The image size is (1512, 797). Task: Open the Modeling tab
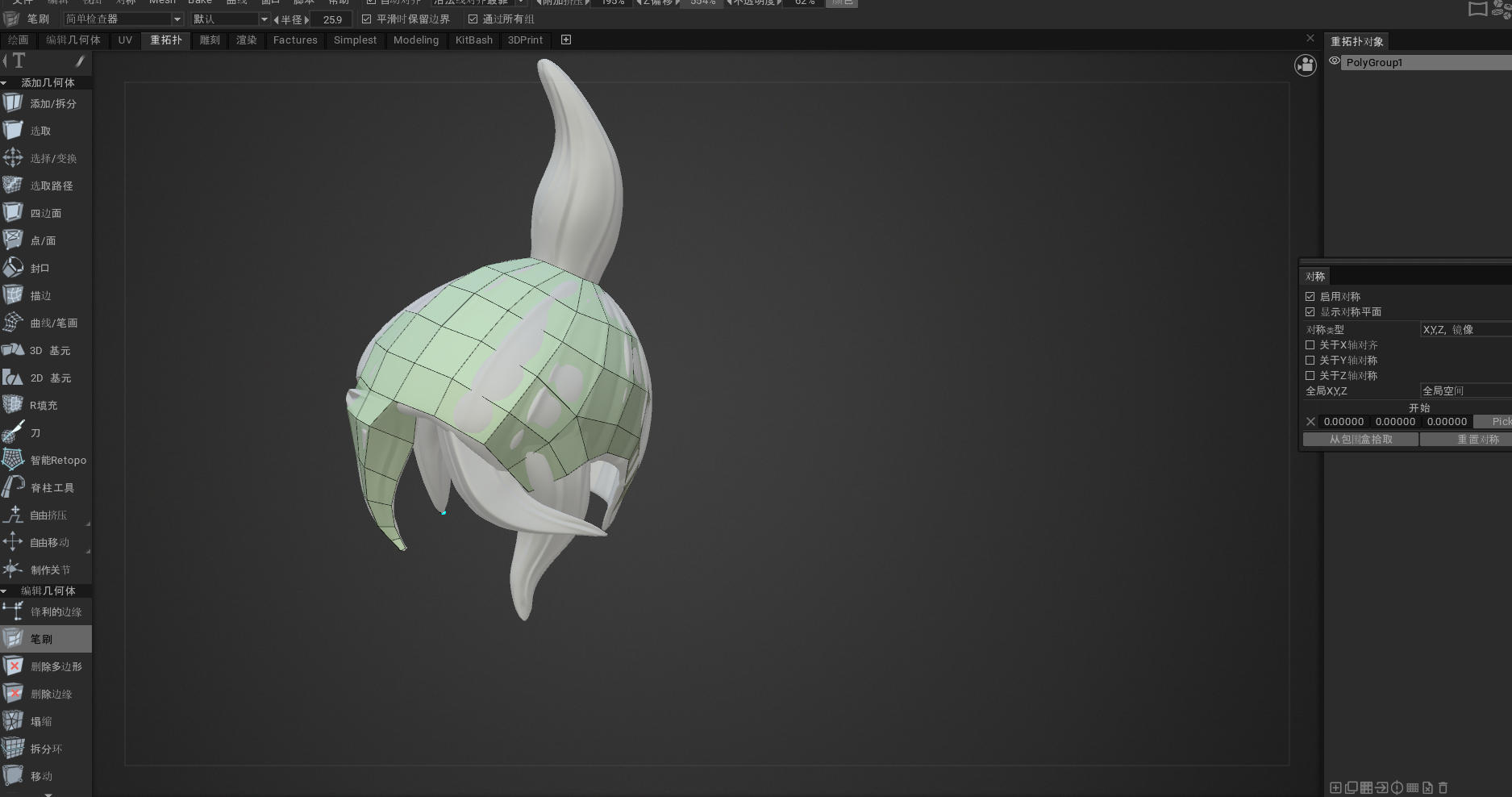click(415, 40)
